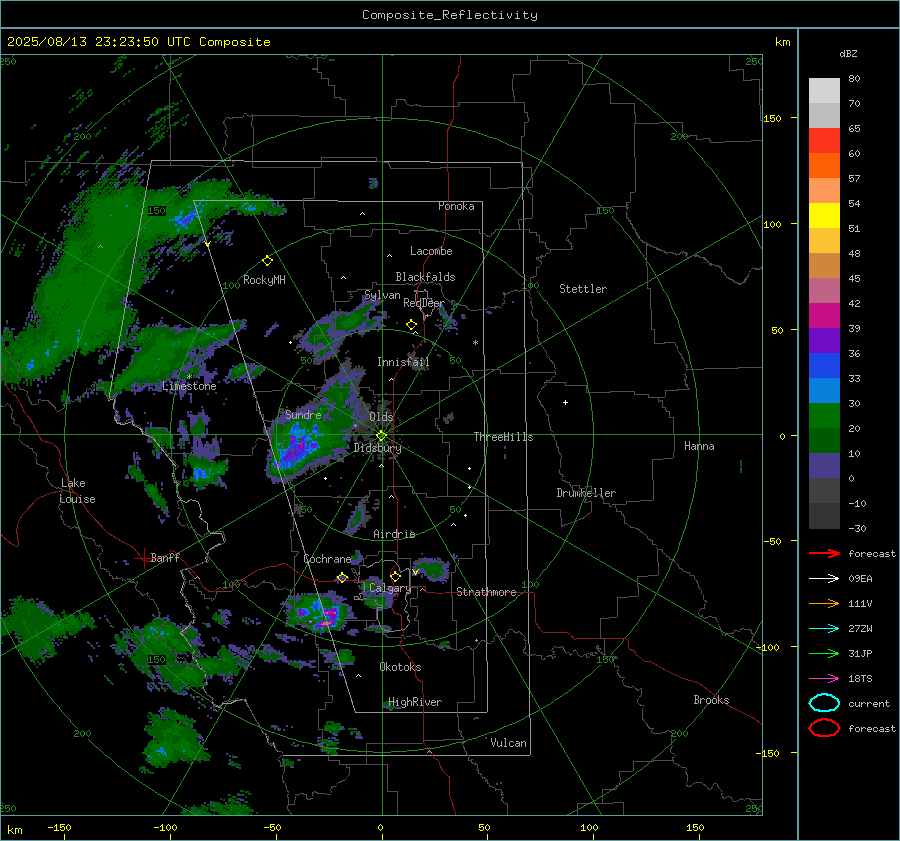
Task: Click the cyan current ellipse legend icon
Action: [824, 703]
